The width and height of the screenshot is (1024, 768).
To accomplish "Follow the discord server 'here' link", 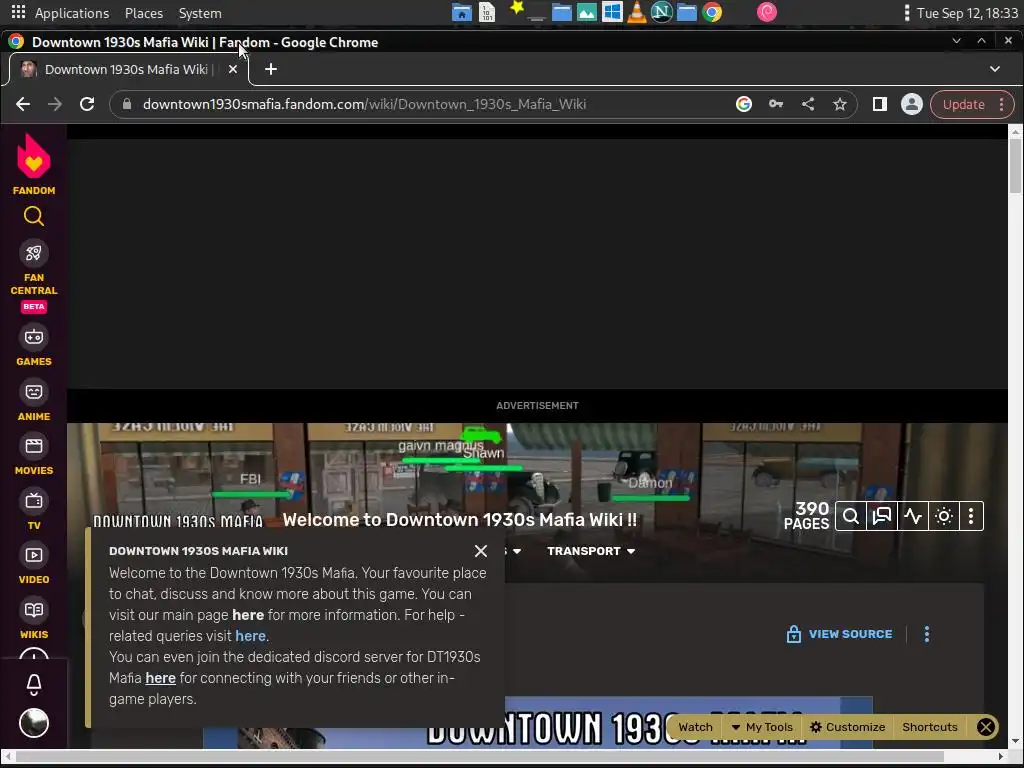I will pyautogui.click(x=161, y=678).
